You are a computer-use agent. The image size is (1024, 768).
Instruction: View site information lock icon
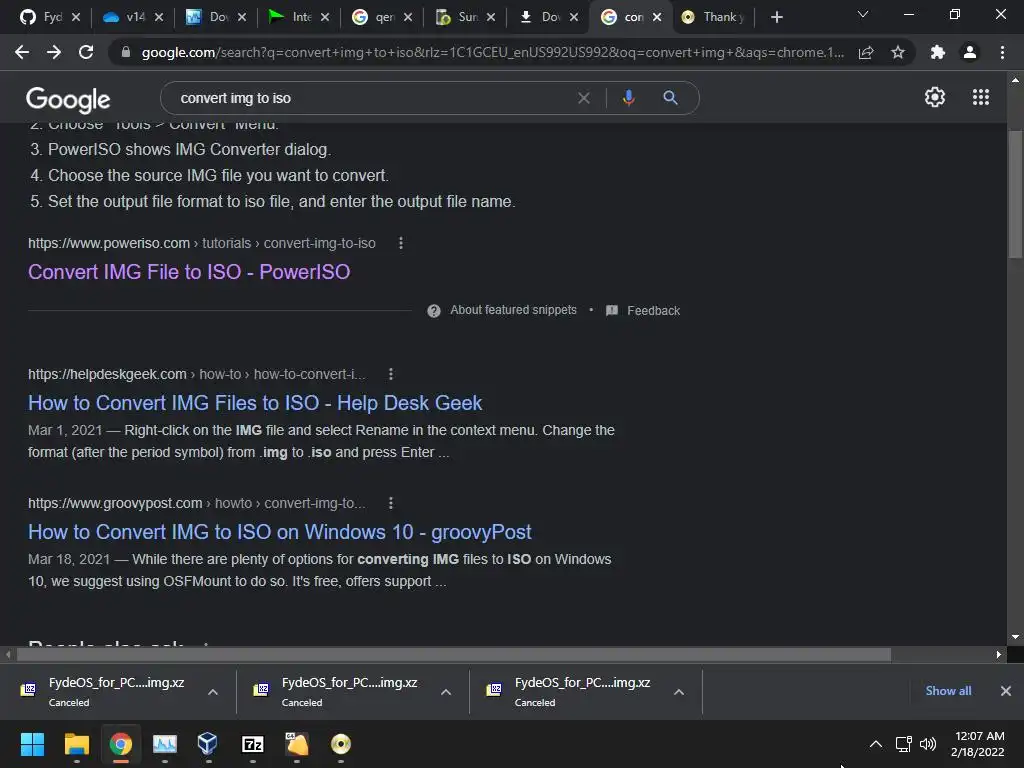pos(126,52)
